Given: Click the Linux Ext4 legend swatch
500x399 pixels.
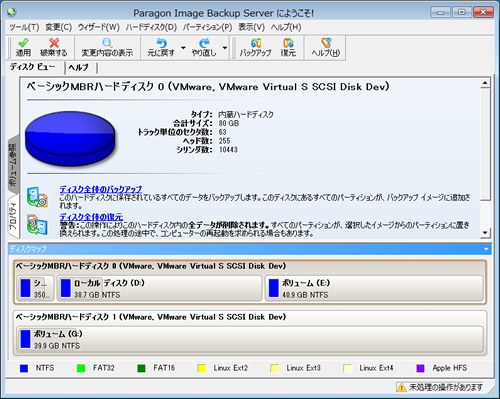Looking at the screenshot, I should tap(348, 368).
